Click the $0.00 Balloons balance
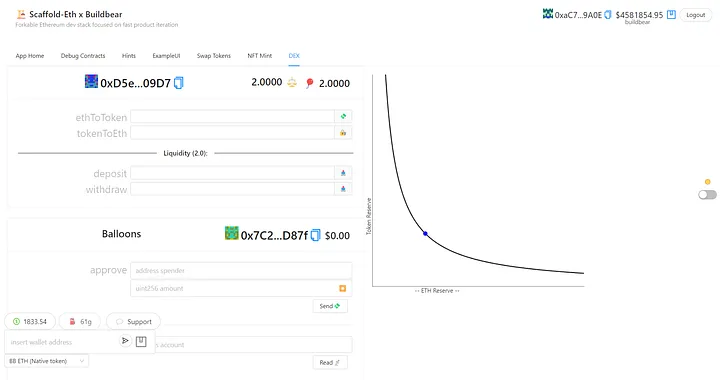 tap(337, 236)
